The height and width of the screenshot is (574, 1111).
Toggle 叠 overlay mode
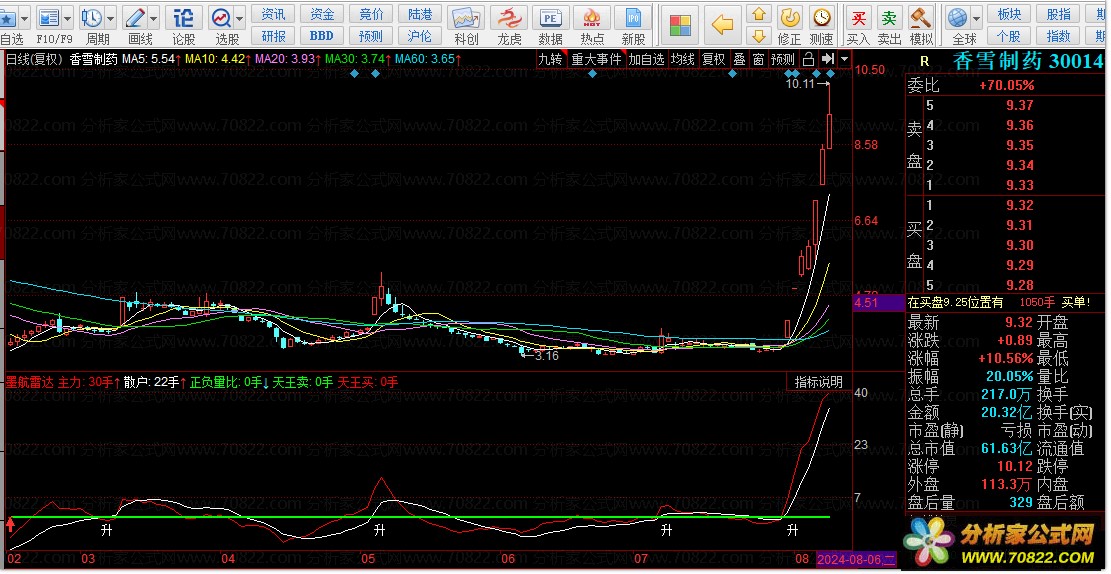pos(739,60)
